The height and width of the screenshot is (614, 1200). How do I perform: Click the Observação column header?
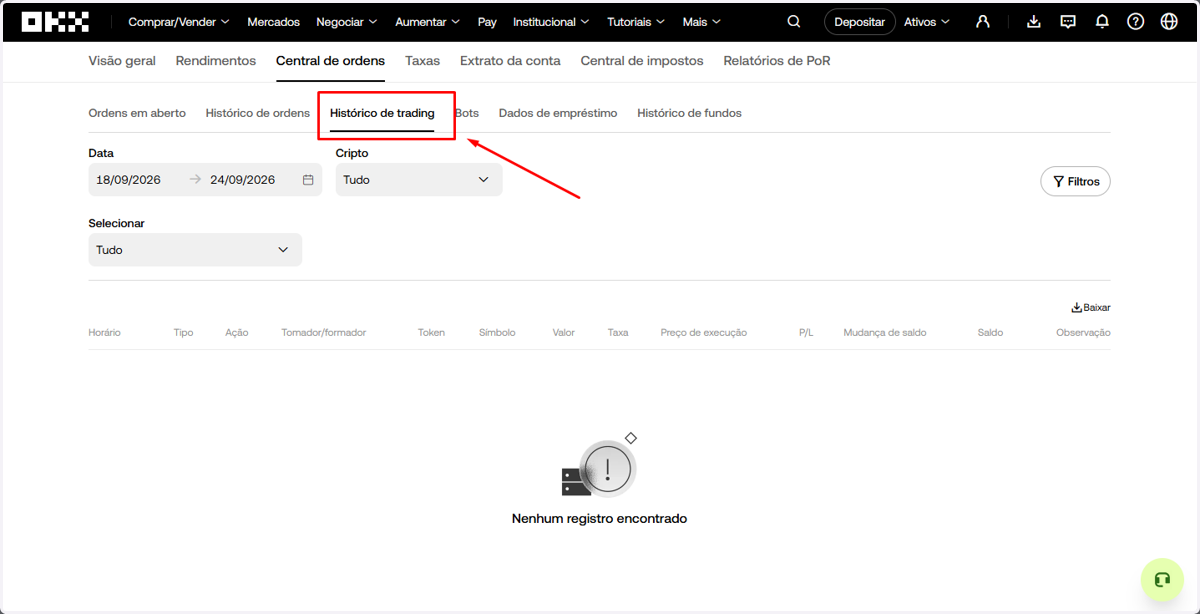1083,332
